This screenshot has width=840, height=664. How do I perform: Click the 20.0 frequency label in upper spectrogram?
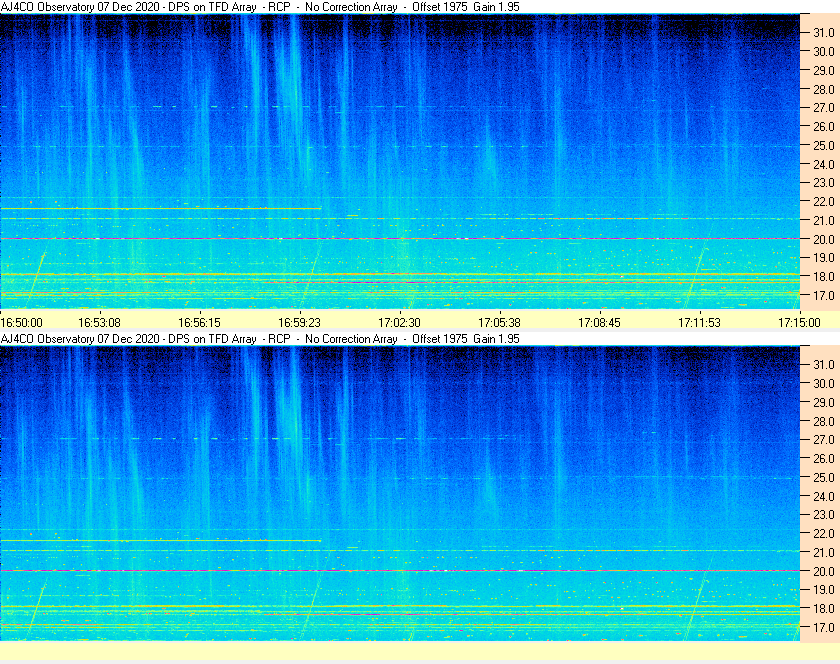[x=824, y=240]
